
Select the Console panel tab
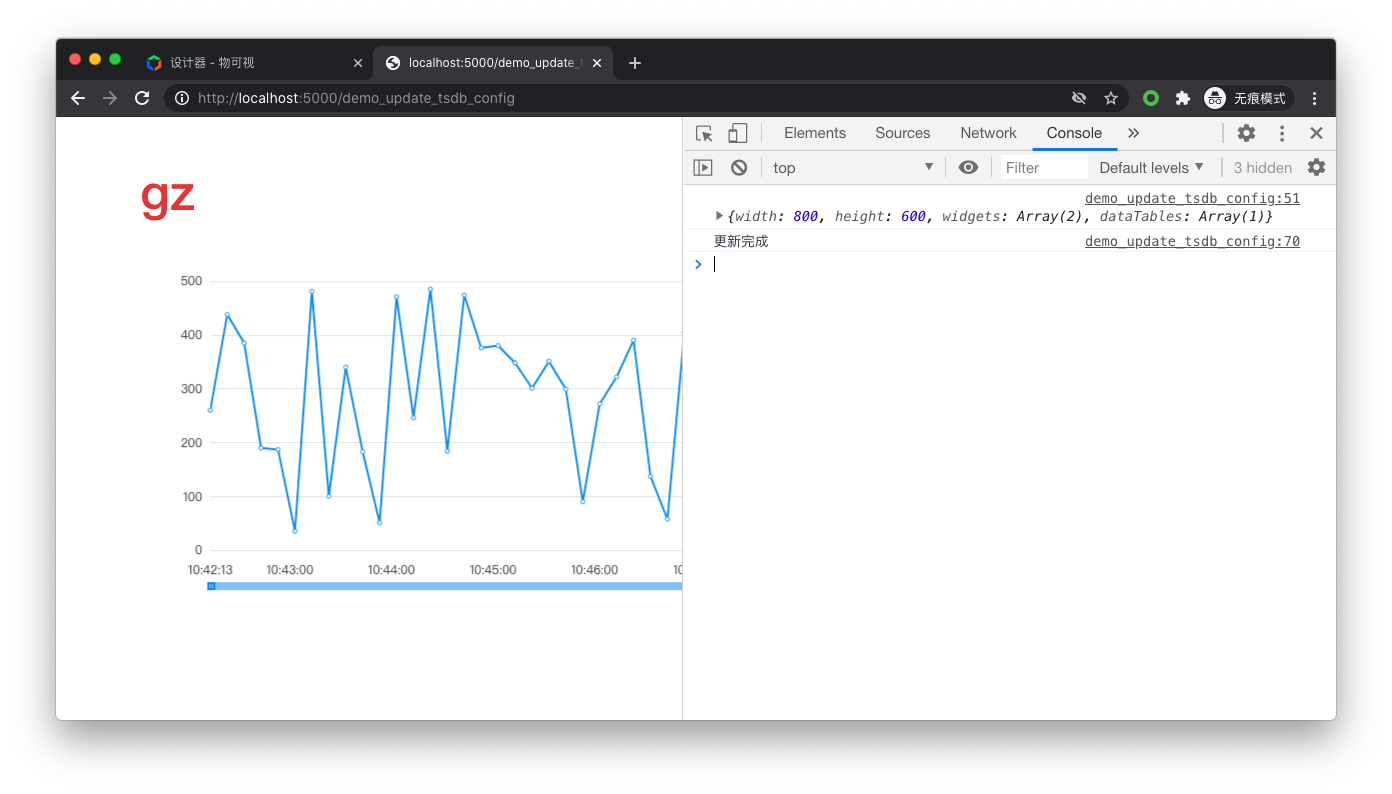click(1074, 133)
